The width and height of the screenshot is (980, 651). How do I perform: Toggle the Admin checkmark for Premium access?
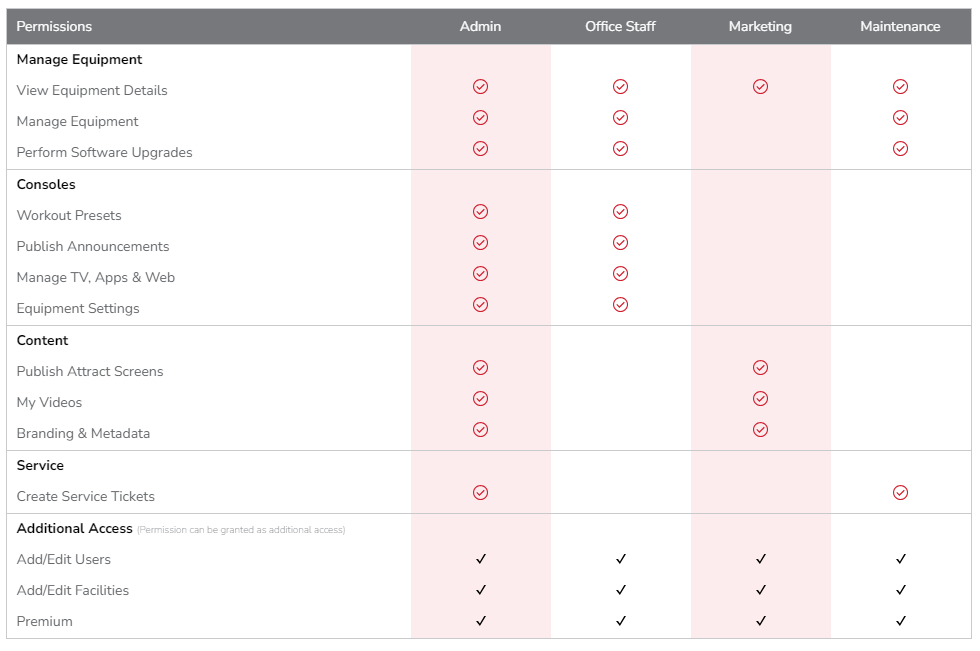[x=480, y=621]
